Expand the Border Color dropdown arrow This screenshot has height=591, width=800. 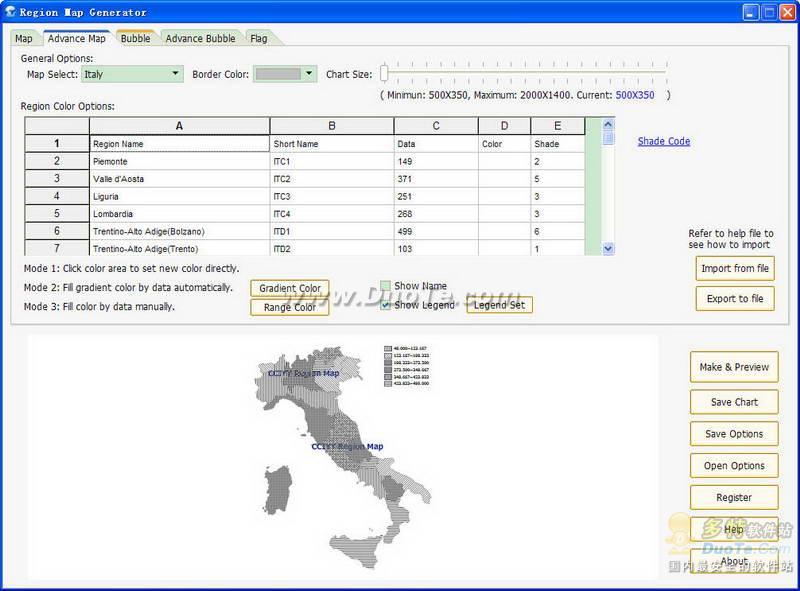pyautogui.click(x=308, y=73)
